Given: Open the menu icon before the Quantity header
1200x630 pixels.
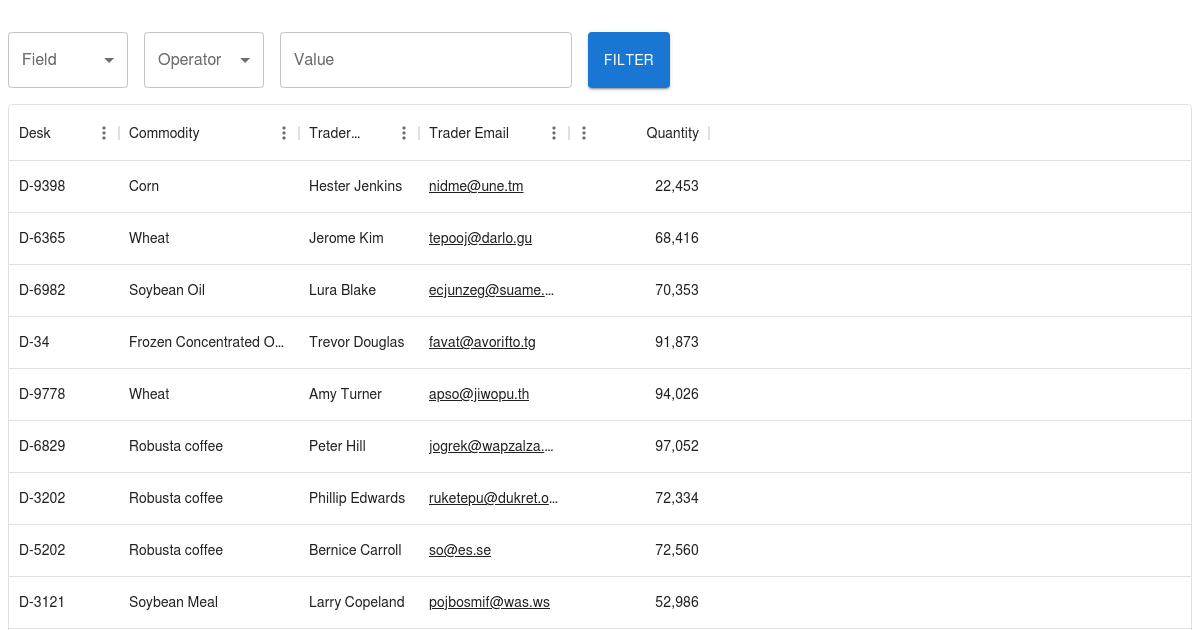Looking at the screenshot, I should click(x=584, y=133).
